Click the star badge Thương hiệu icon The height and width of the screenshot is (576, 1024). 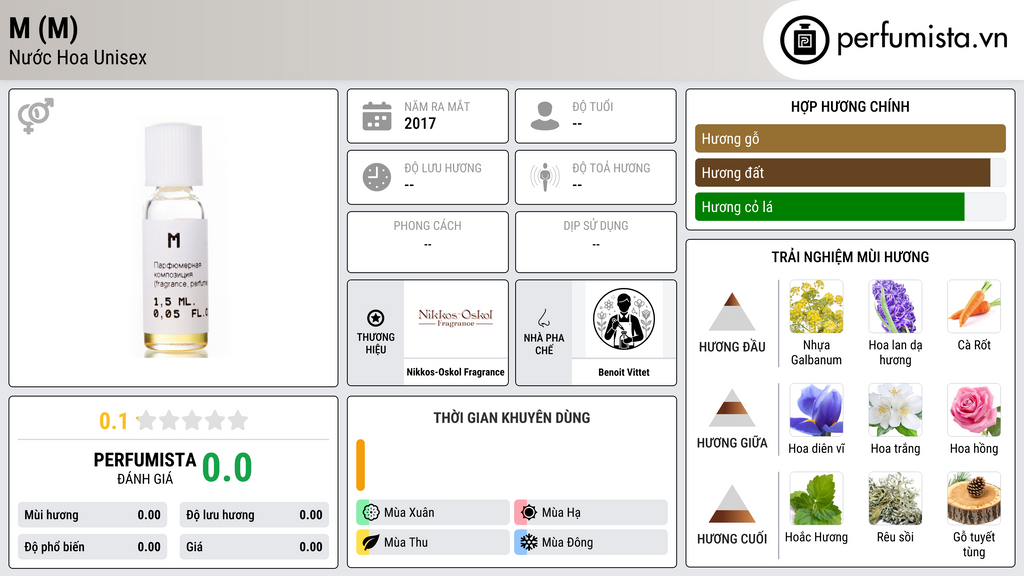pos(376,318)
